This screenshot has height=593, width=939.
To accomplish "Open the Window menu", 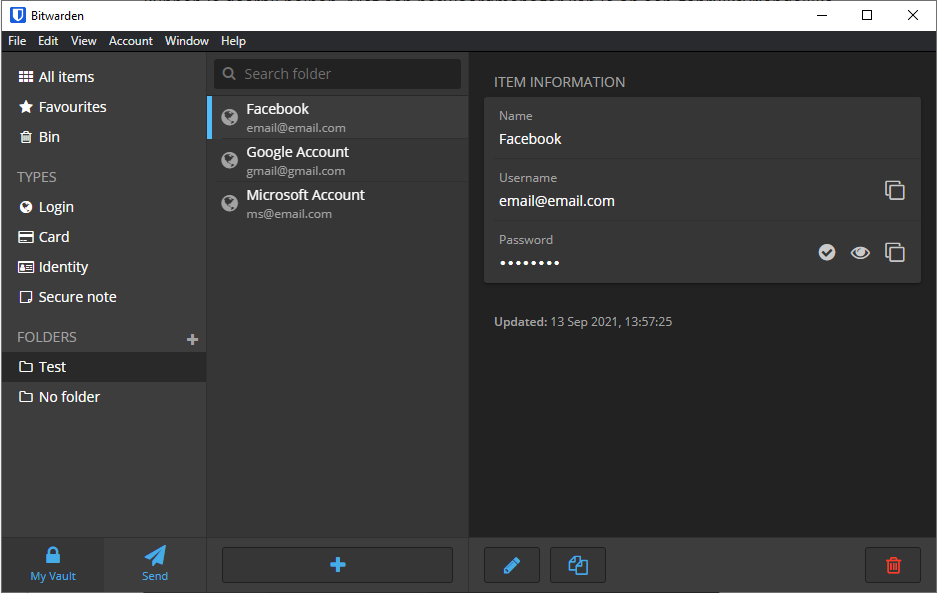I will coord(187,41).
